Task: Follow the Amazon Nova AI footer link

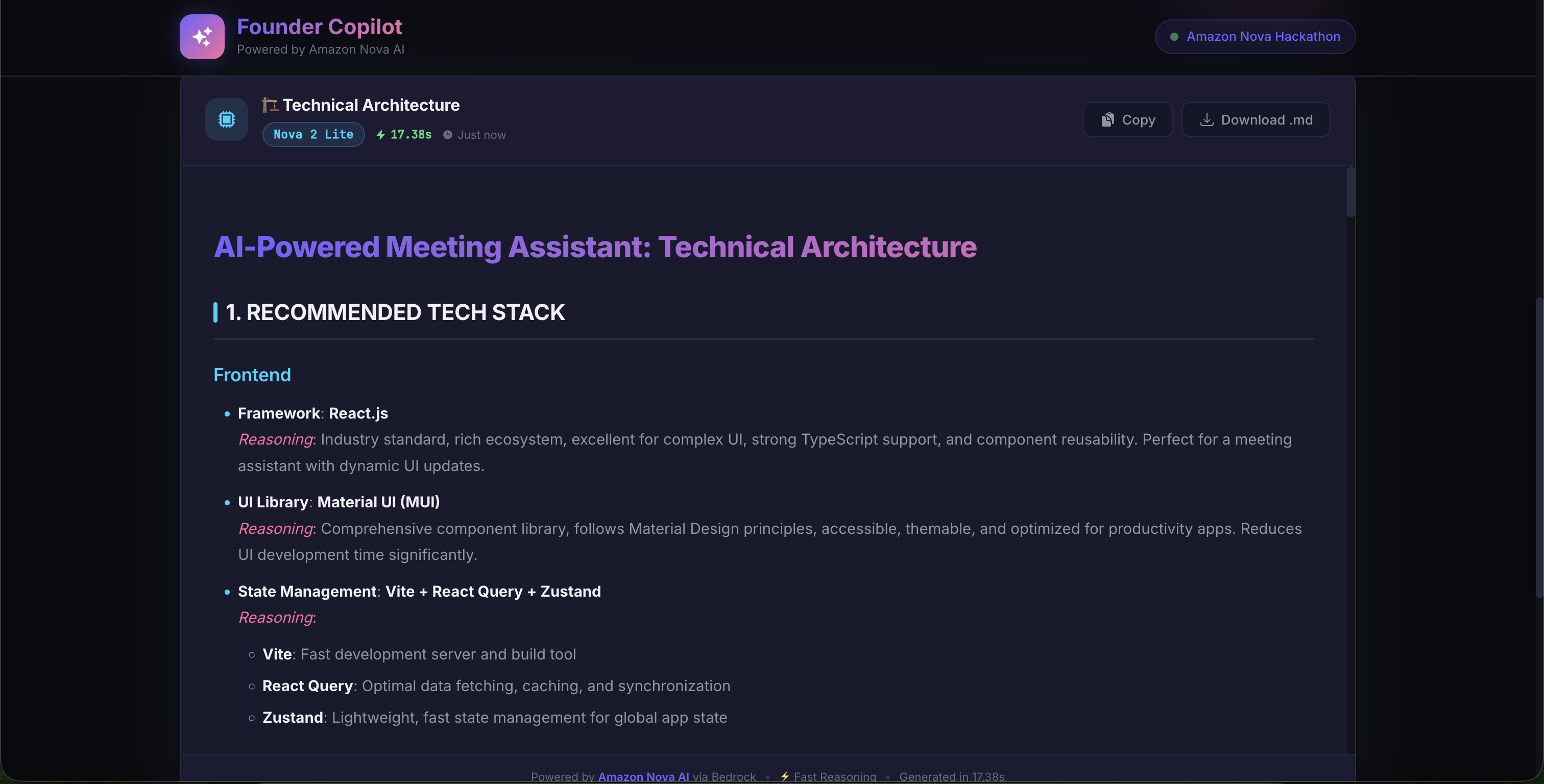Action: pos(643,776)
